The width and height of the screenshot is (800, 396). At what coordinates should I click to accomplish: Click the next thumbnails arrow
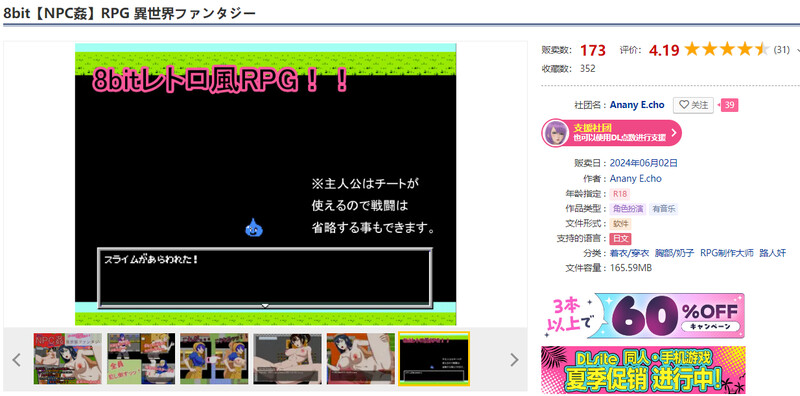point(514,360)
